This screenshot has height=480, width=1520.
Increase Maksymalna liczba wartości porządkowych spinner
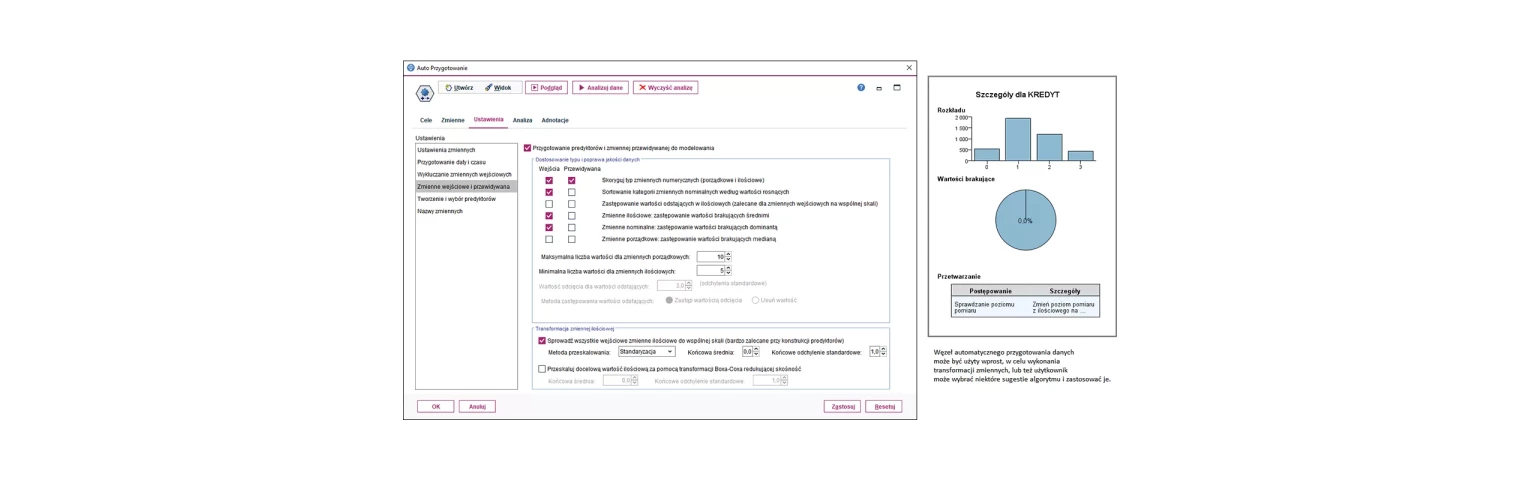pyautogui.click(x=729, y=254)
